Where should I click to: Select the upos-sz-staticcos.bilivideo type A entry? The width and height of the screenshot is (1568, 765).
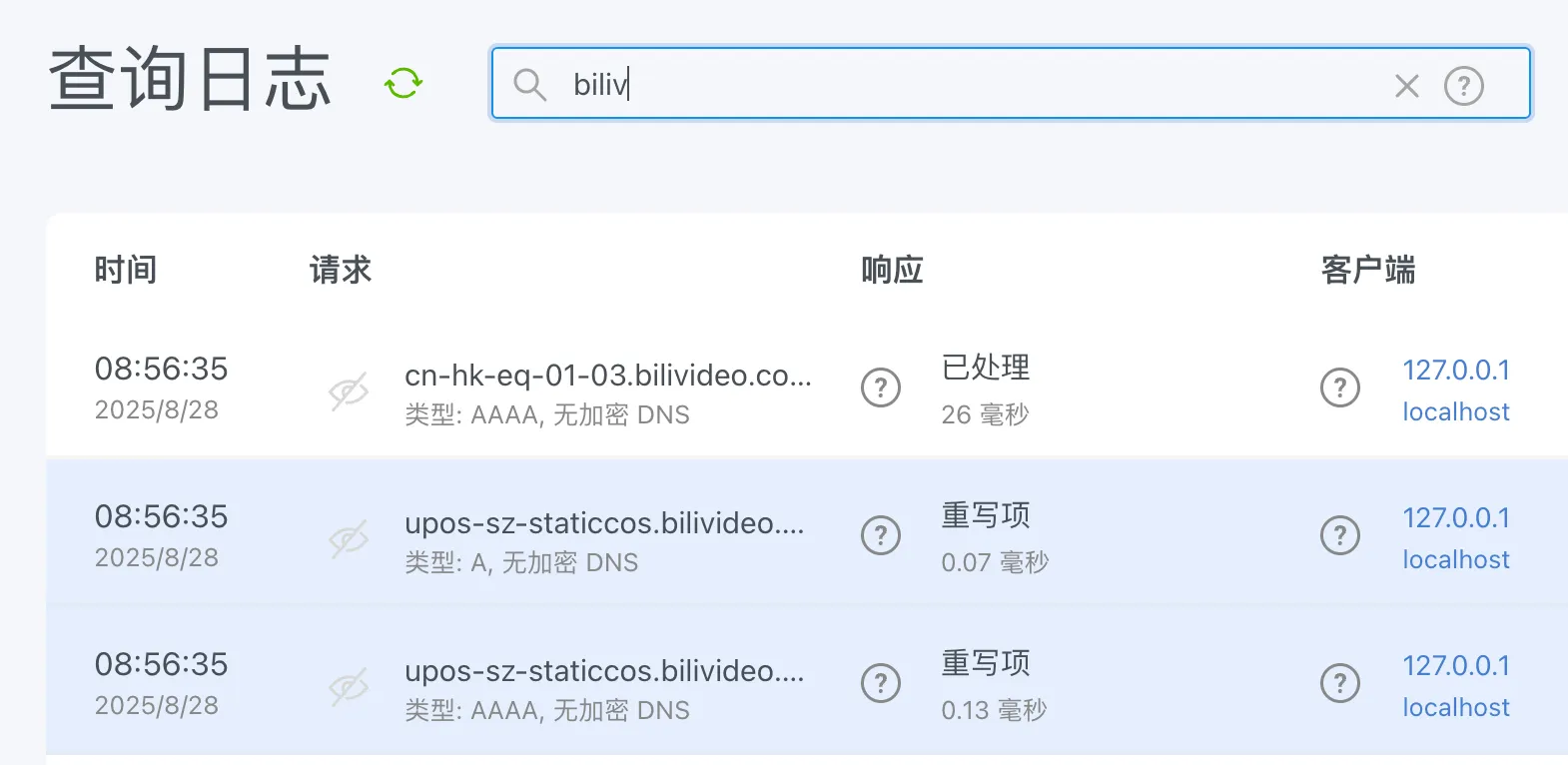pos(603,523)
